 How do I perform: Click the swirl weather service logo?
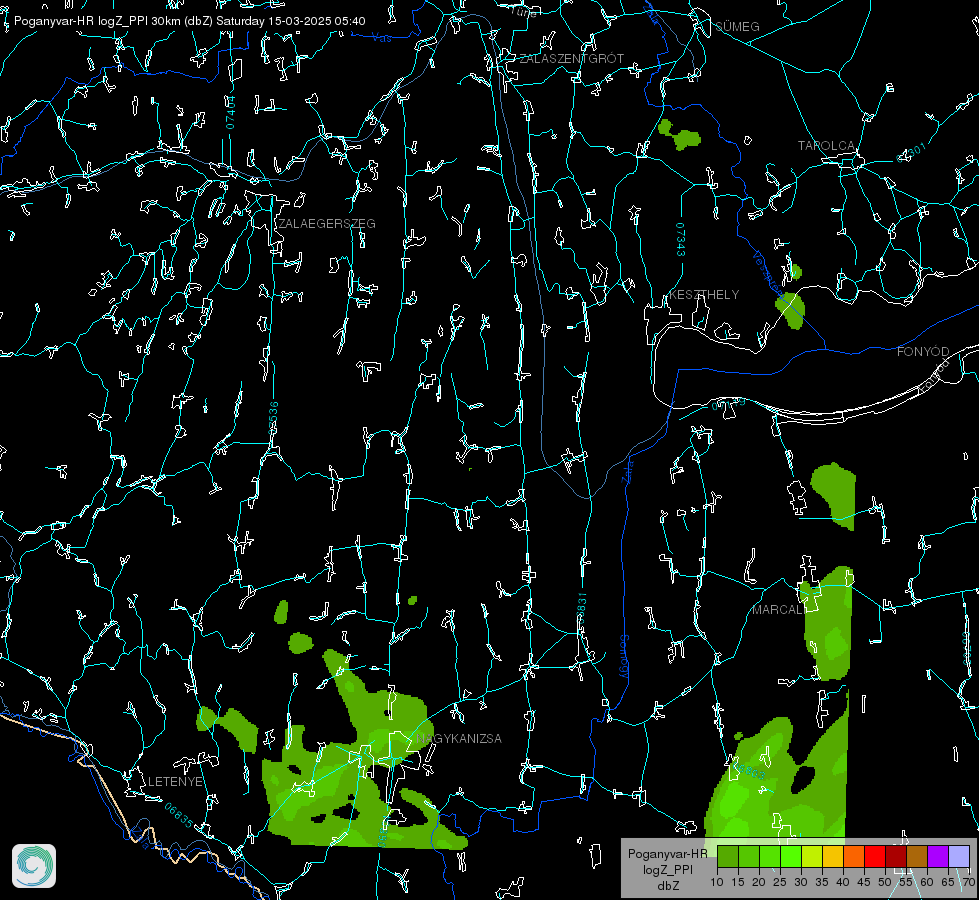point(34,866)
